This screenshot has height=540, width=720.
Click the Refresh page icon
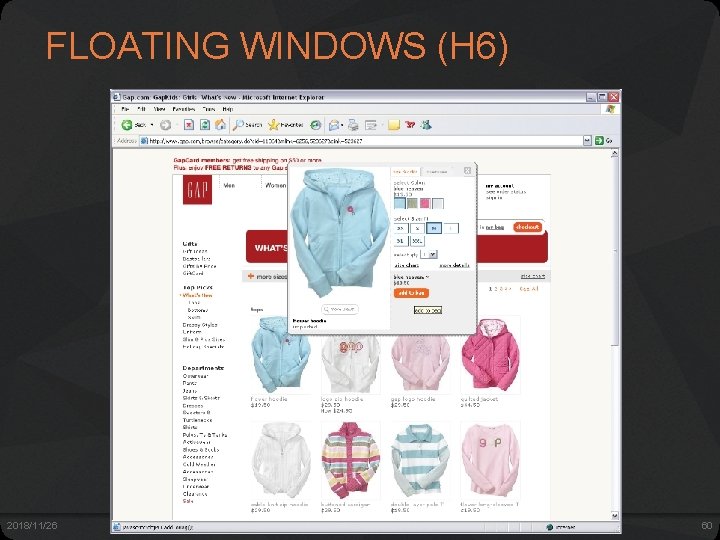point(205,125)
